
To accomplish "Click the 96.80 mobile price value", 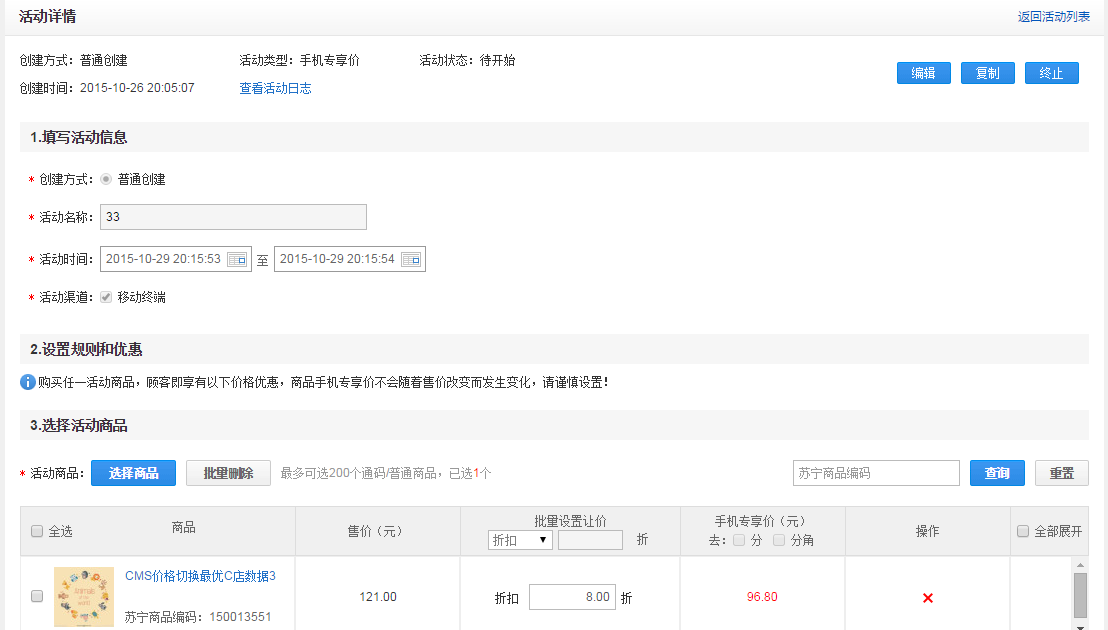I will pos(762,597).
